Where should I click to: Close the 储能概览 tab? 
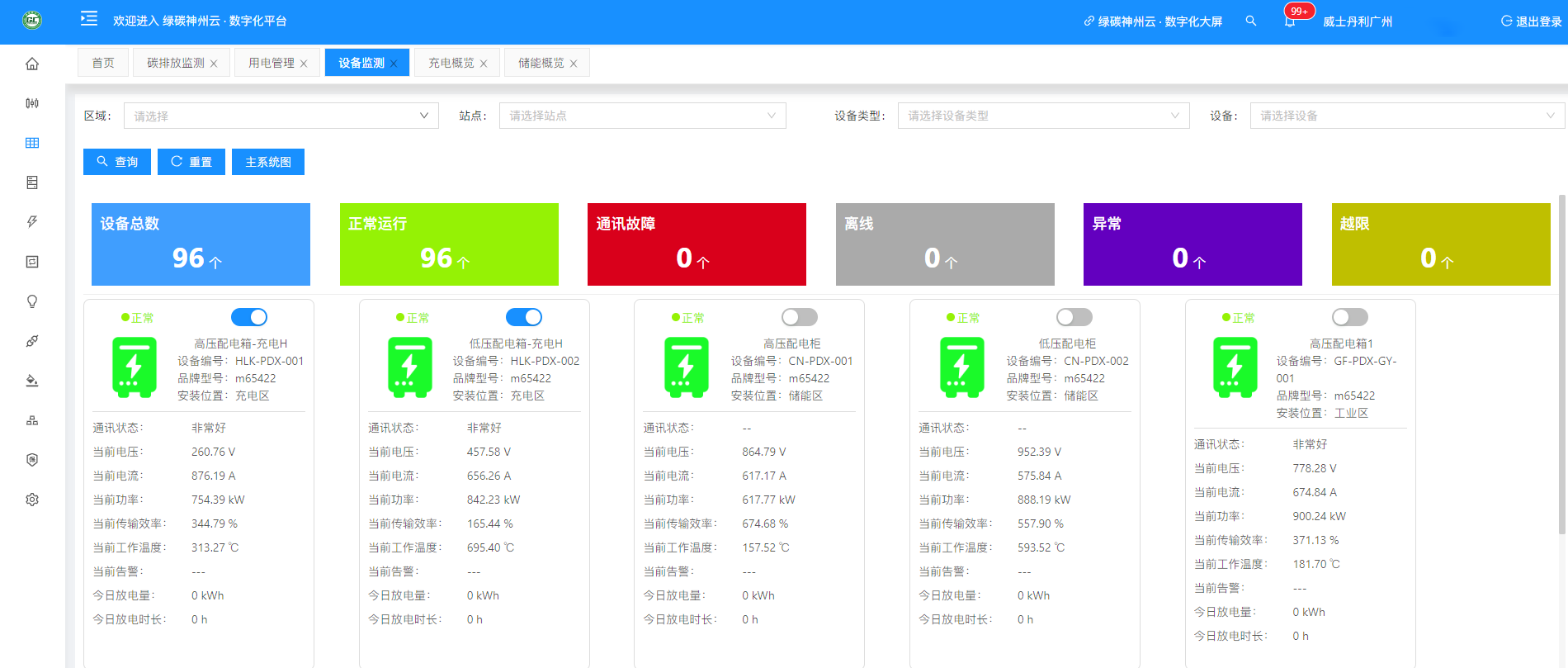tap(574, 64)
